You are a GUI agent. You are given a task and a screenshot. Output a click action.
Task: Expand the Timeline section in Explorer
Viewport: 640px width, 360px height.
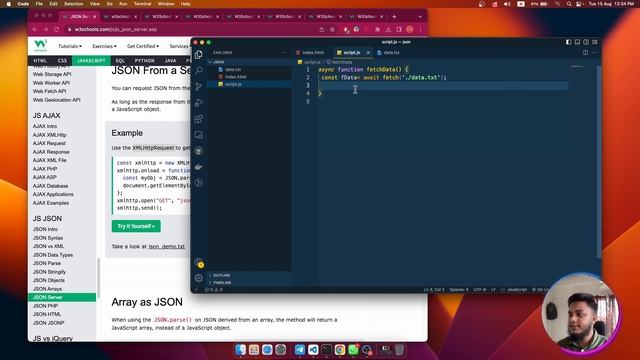pos(222,282)
